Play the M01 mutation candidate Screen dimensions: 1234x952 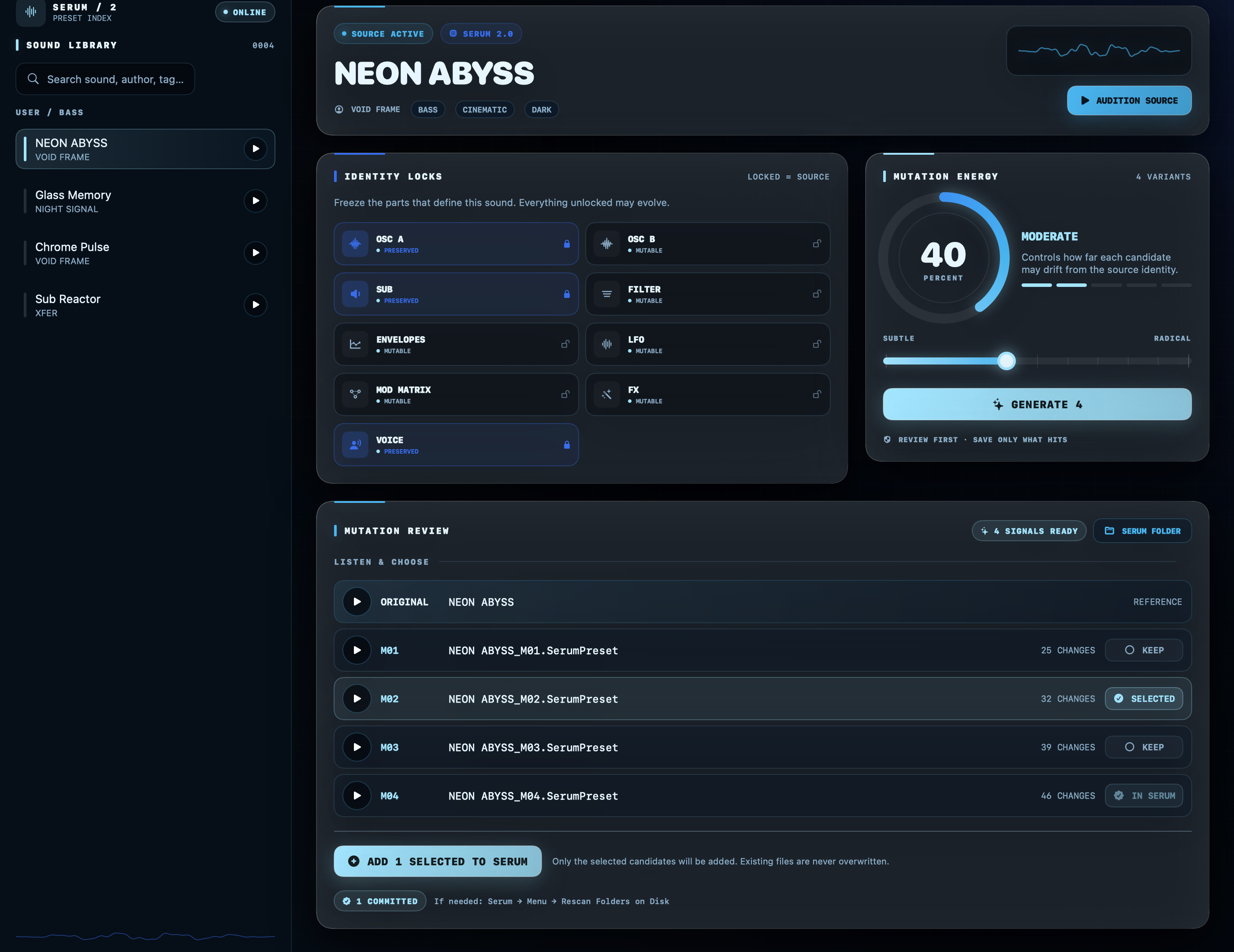[357, 651]
